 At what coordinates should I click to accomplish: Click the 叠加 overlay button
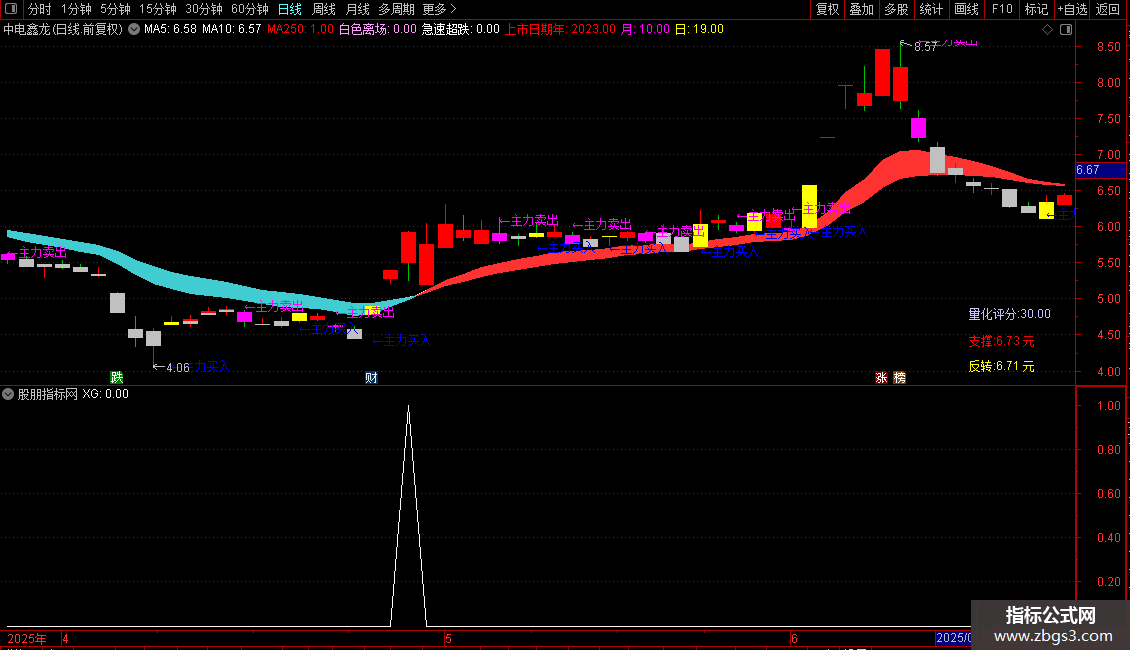(861, 9)
